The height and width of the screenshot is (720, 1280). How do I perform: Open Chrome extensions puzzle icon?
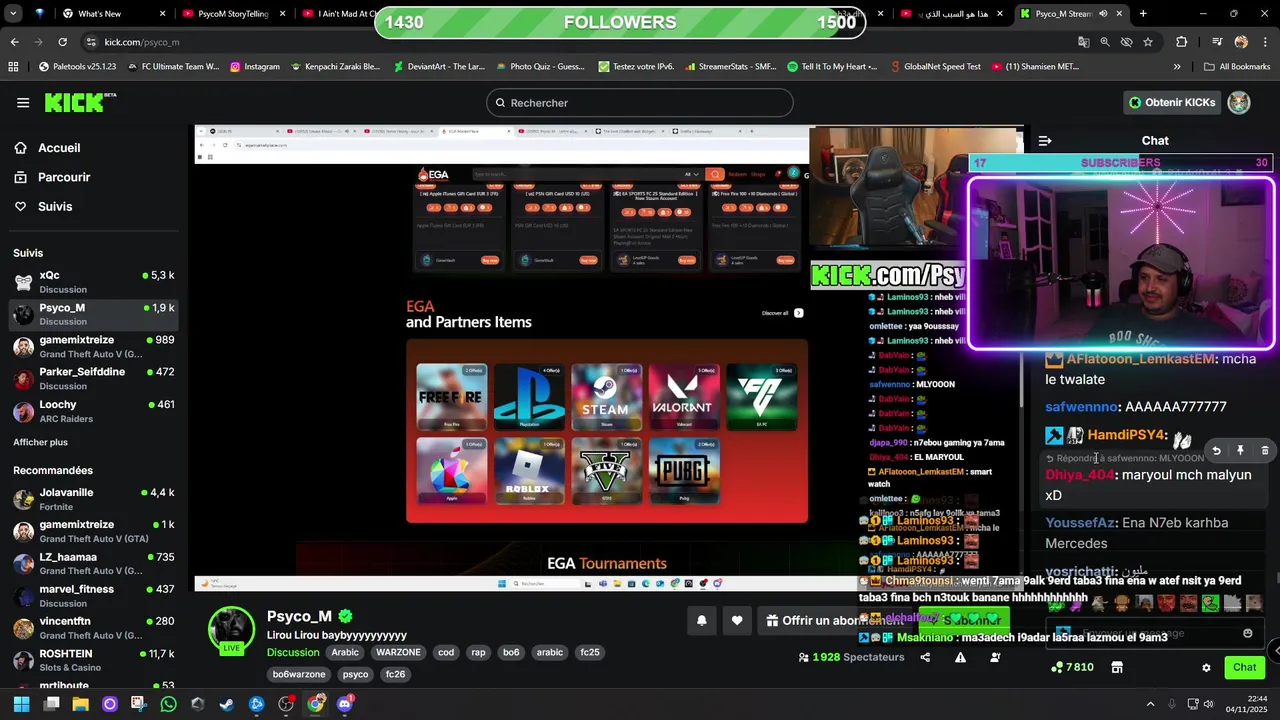(1182, 42)
